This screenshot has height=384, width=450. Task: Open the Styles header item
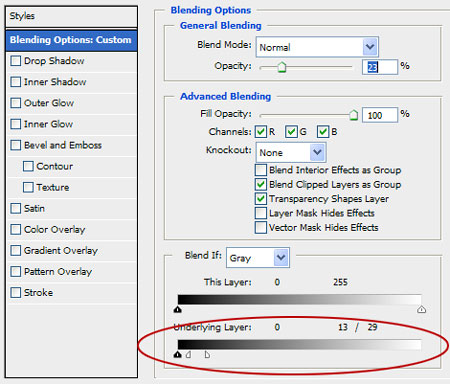pos(71,16)
